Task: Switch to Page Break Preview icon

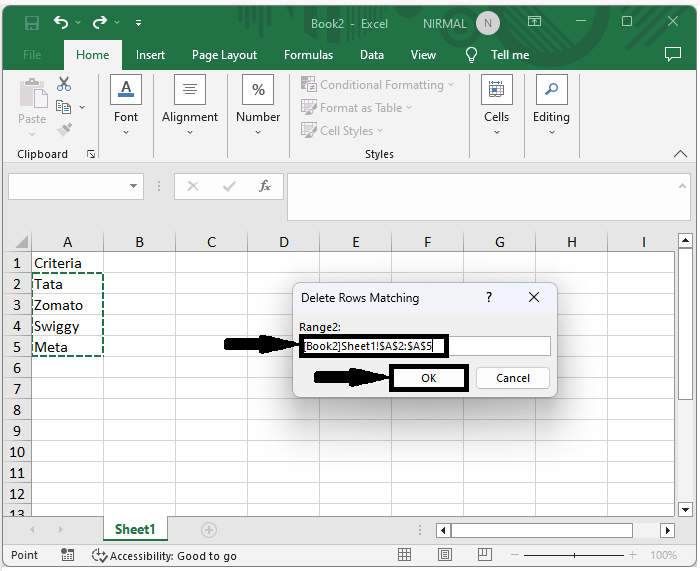Action: (x=484, y=555)
